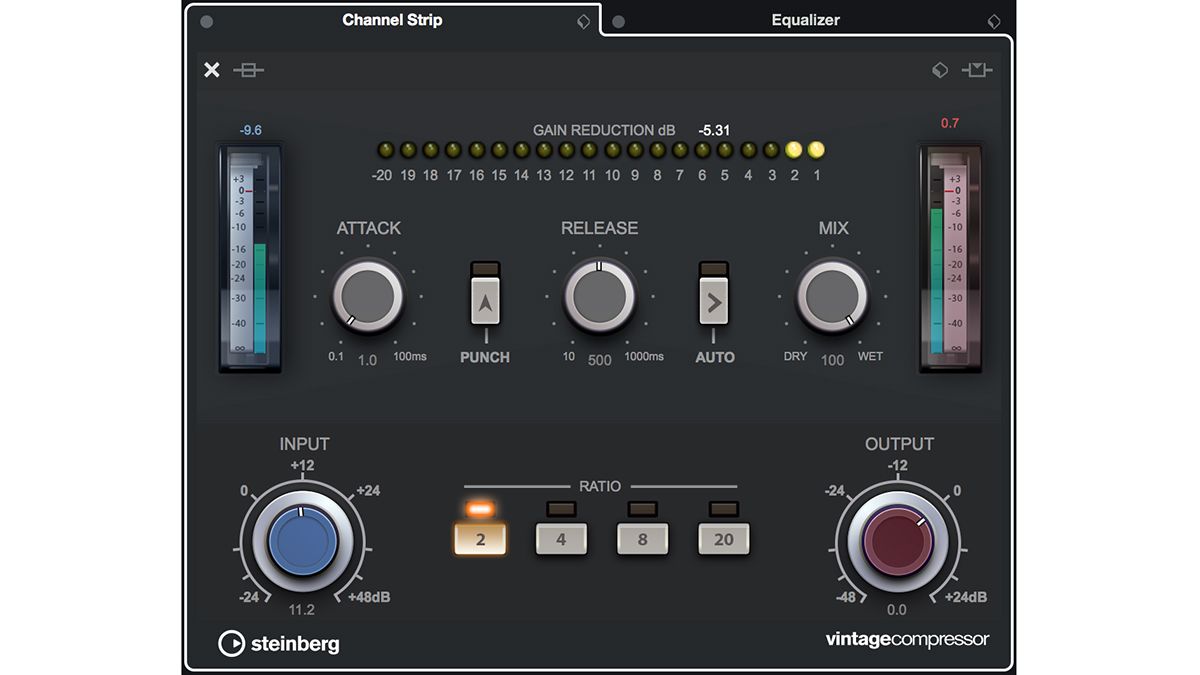Click the AUTO label
The image size is (1200, 675).
coord(715,357)
